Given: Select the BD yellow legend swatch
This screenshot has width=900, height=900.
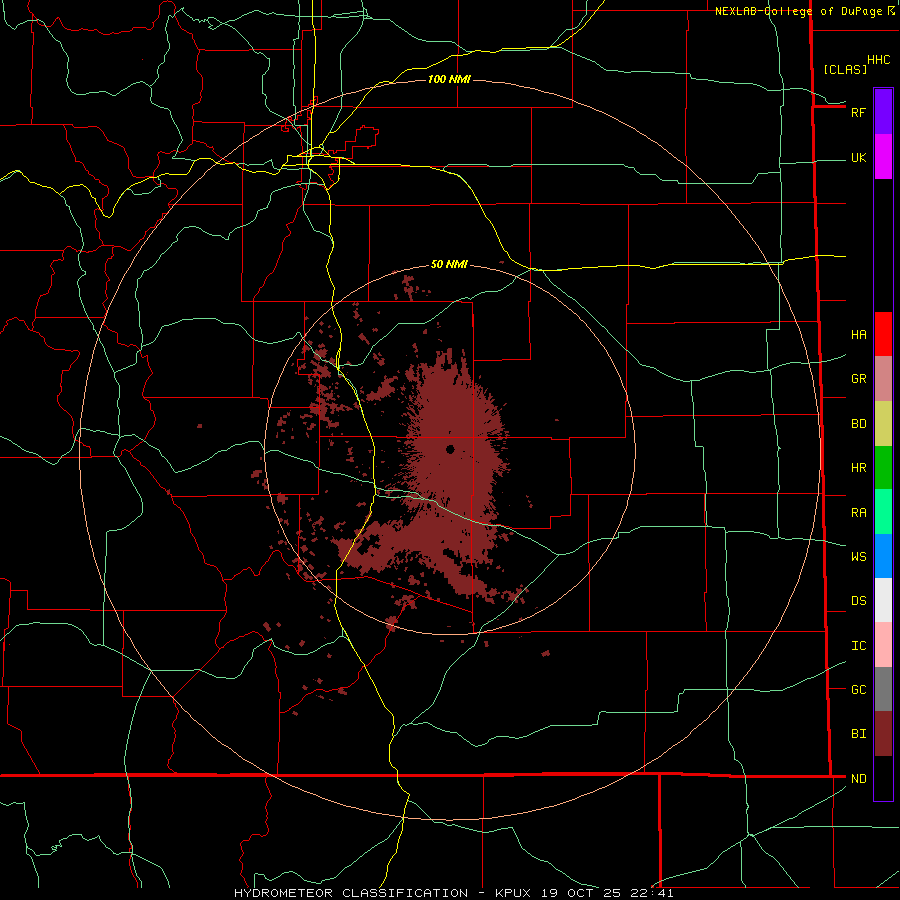Looking at the screenshot, I should click(883, 424).
